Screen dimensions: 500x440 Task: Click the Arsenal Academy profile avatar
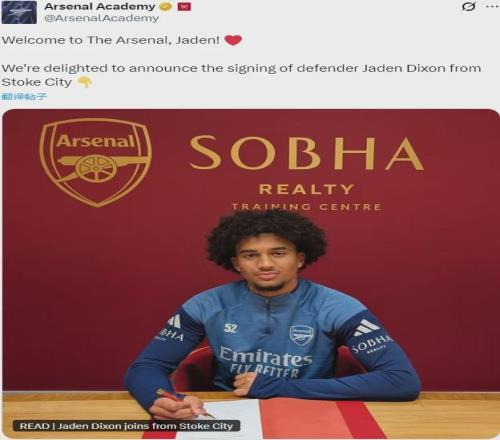19,12
